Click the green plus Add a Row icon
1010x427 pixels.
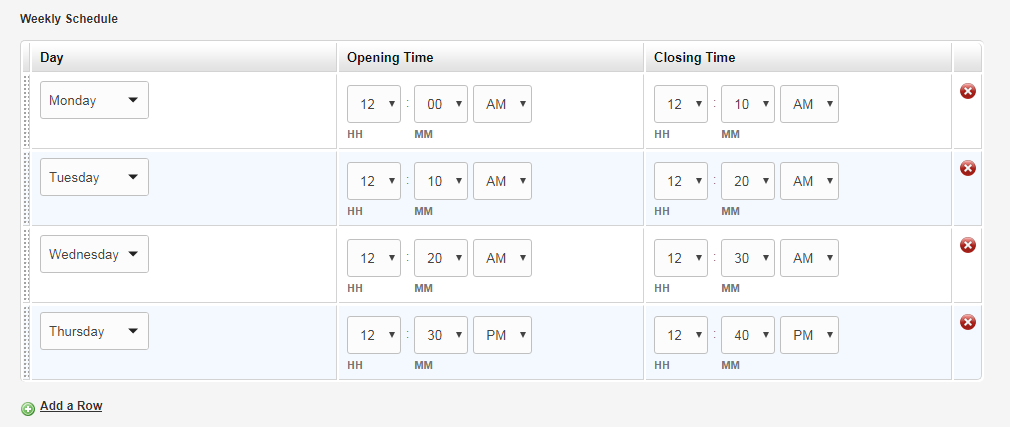pos(28,409)
